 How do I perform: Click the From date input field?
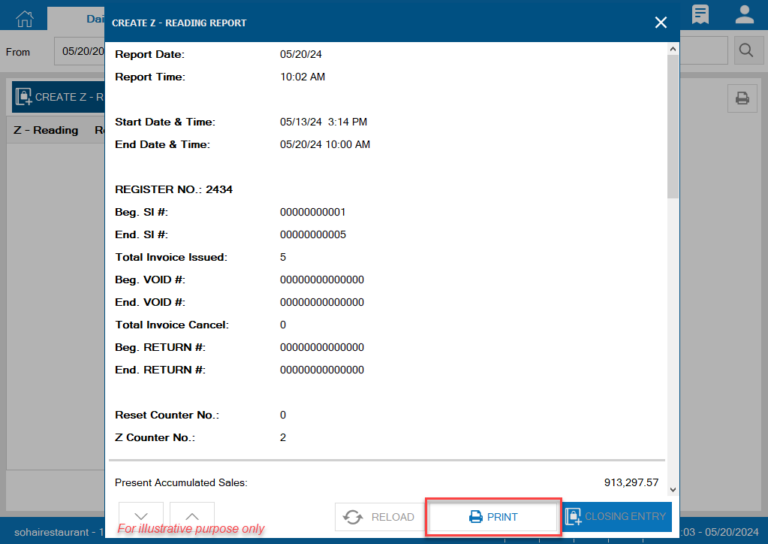tap(80, 51)
